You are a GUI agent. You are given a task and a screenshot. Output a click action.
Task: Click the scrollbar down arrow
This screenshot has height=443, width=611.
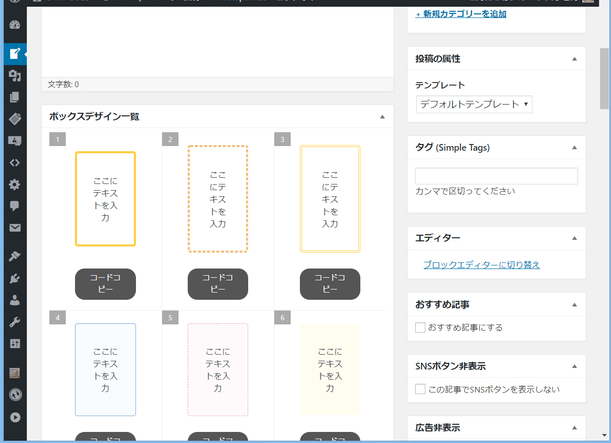(x=605, y=435)
